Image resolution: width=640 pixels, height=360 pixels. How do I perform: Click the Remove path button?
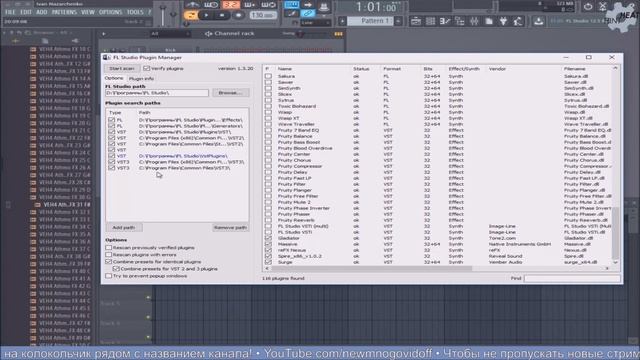[x=231, y=228]
